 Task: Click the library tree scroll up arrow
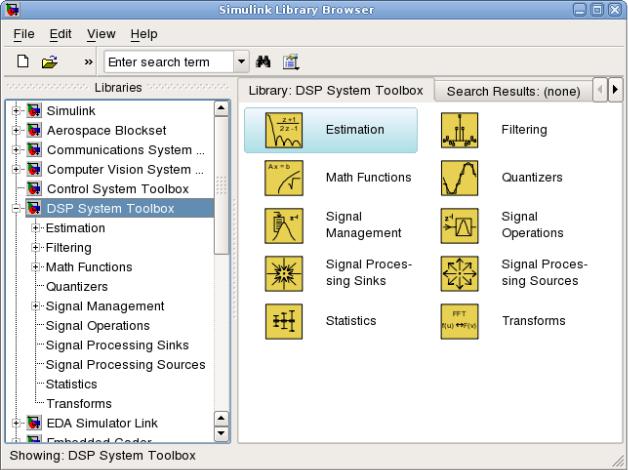coord(221,108)
